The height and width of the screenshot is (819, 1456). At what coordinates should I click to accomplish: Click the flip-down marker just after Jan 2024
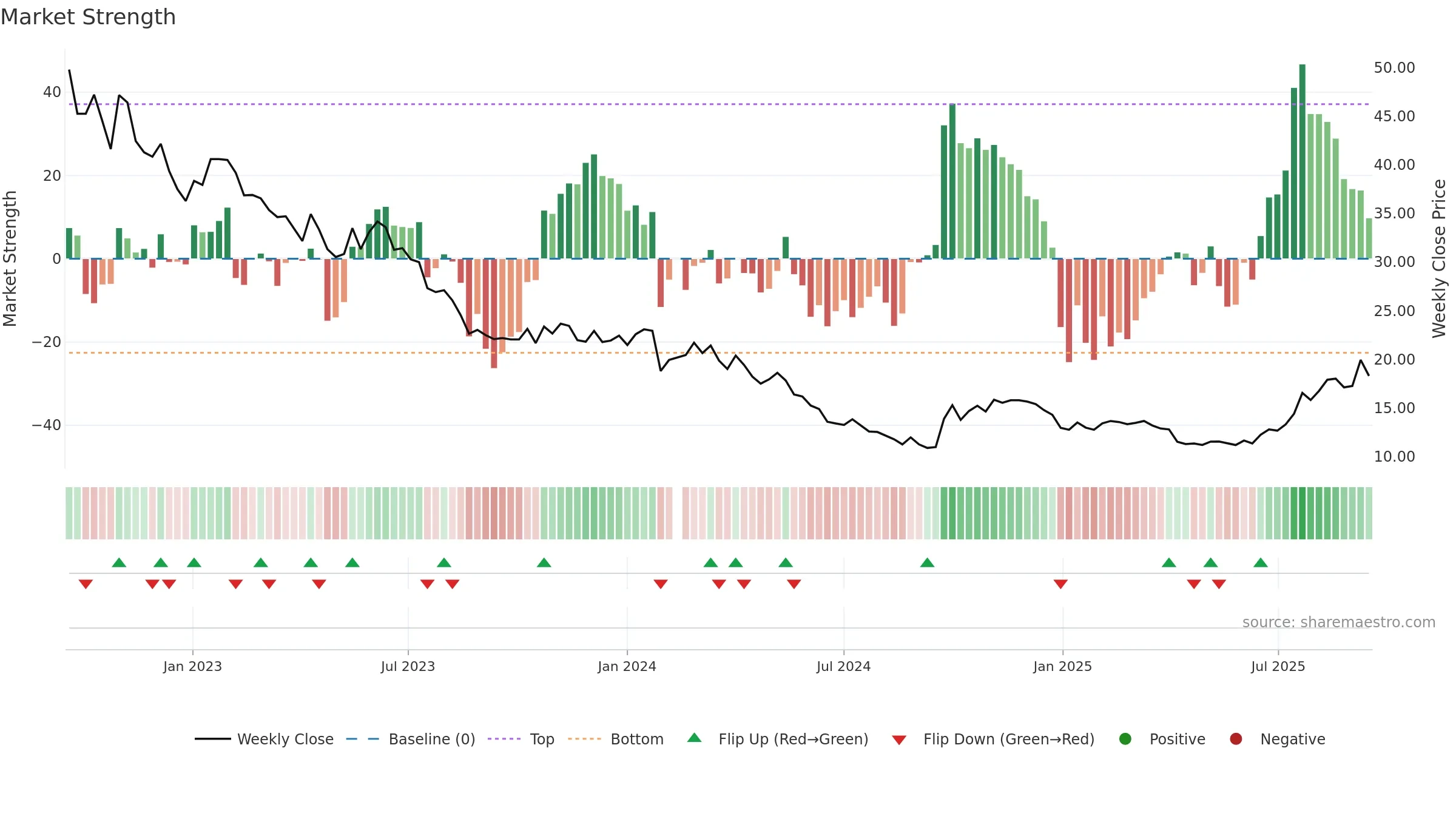coord(661,584)
